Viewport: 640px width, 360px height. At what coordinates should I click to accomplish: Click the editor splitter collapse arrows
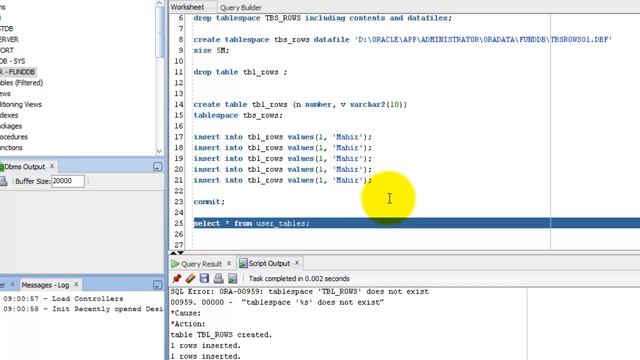[177, 253]
